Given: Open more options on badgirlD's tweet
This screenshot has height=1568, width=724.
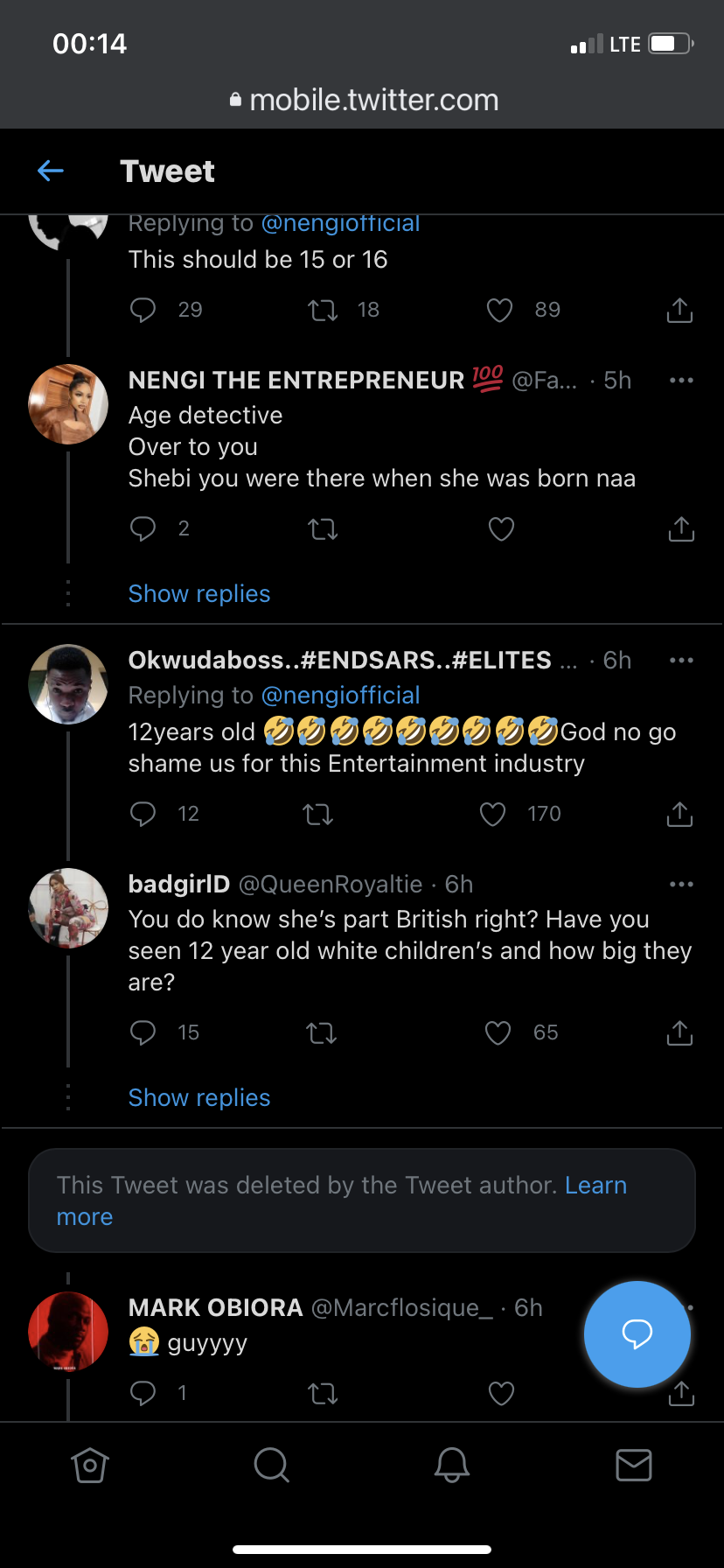Looking at the screenshot, I should 681,885.
